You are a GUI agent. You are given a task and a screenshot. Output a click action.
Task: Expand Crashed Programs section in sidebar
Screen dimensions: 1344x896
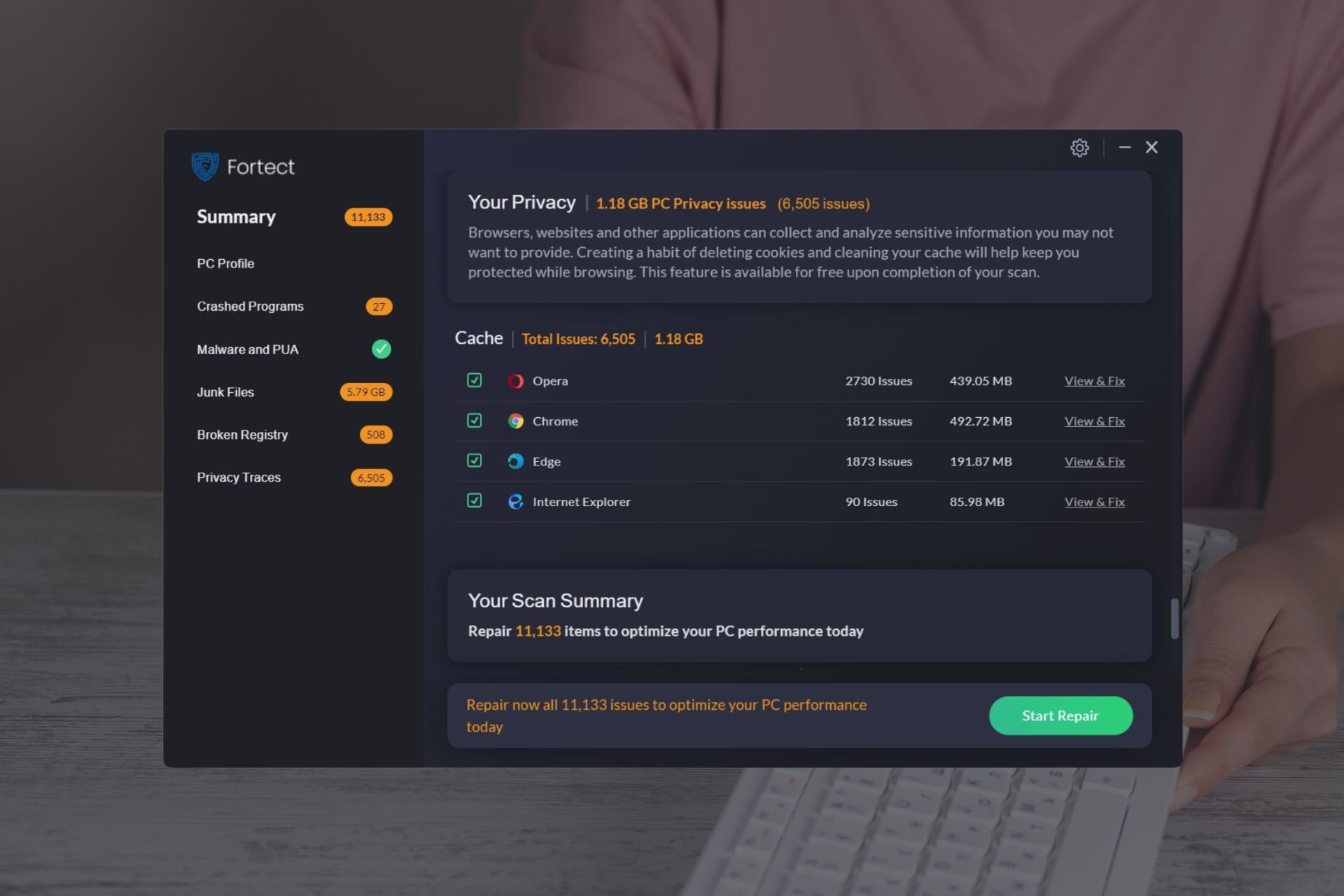coord(250,306)
